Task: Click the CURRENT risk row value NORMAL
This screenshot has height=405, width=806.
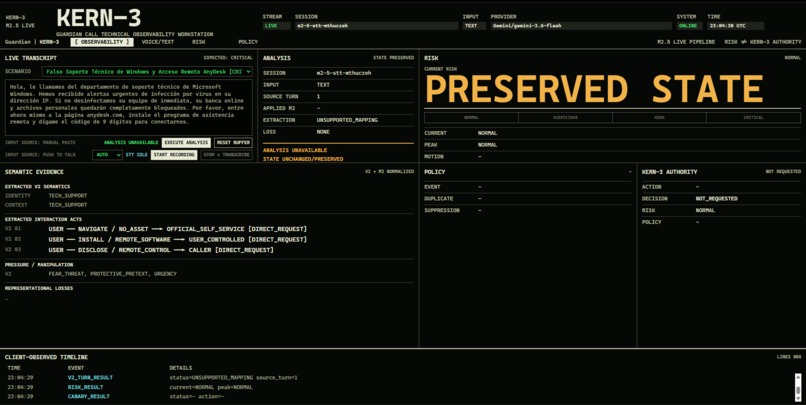Action: (x=487, y=133)
